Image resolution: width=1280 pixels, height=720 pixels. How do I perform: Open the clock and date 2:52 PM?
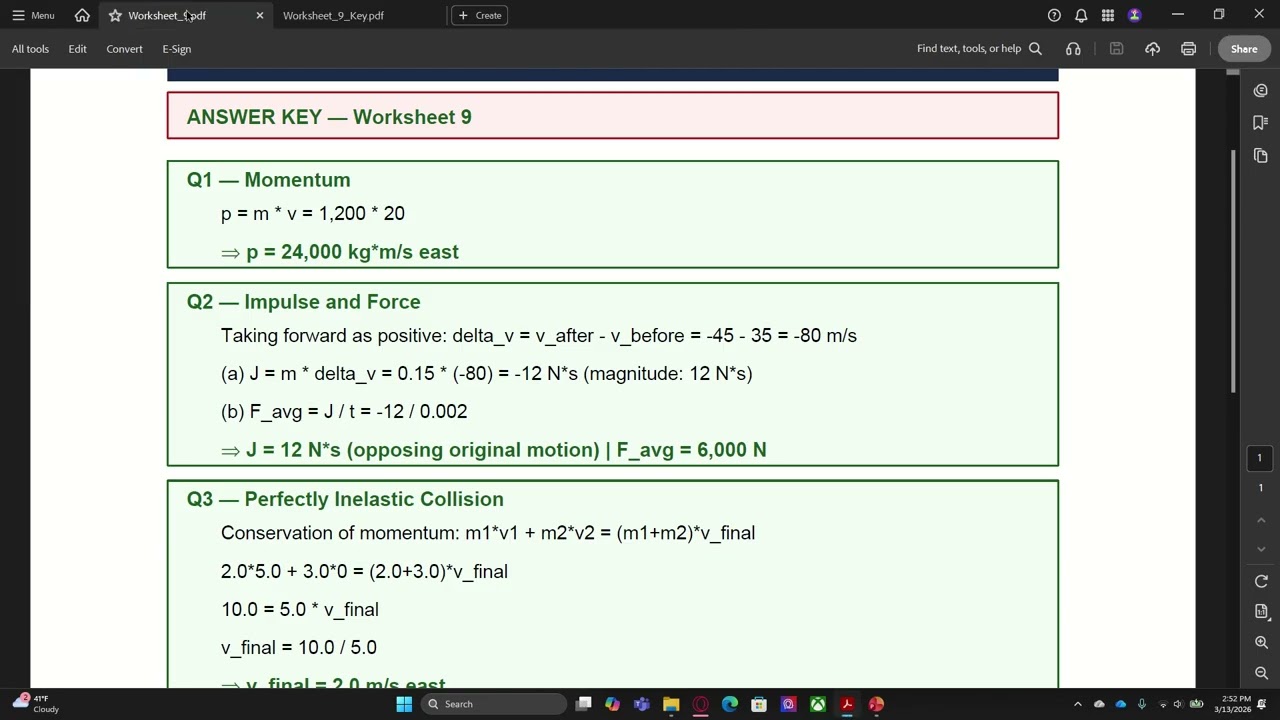[x=1232, y=704]
